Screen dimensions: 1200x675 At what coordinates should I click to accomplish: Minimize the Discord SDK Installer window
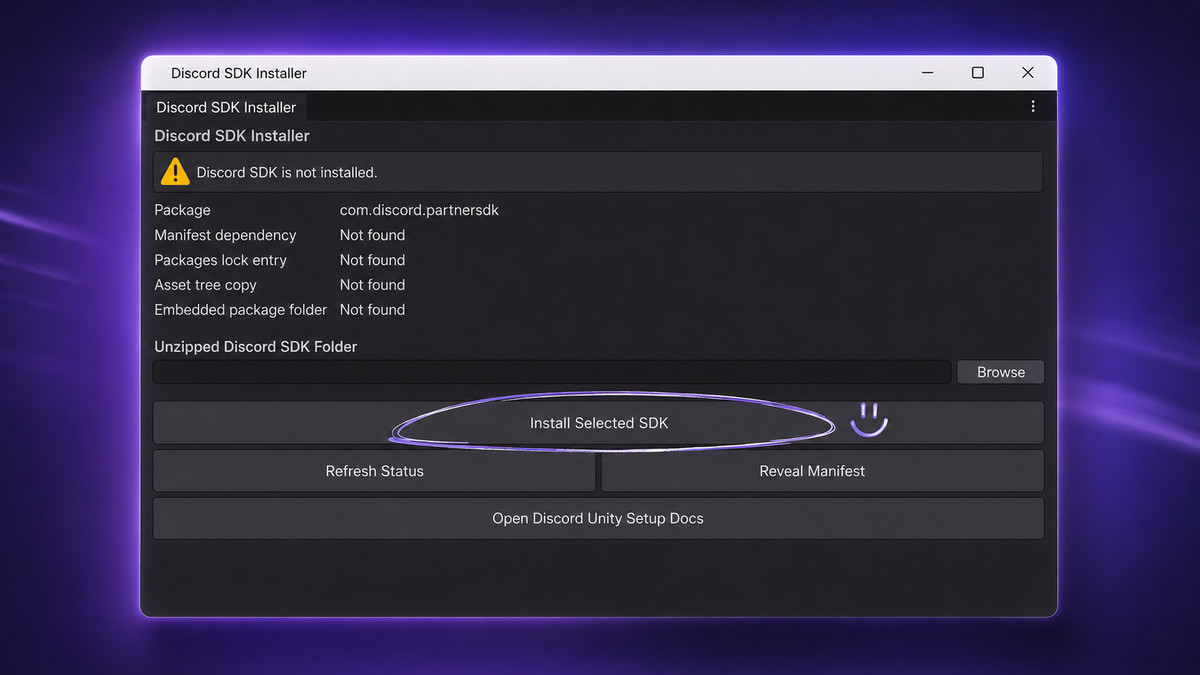(928, 73)
